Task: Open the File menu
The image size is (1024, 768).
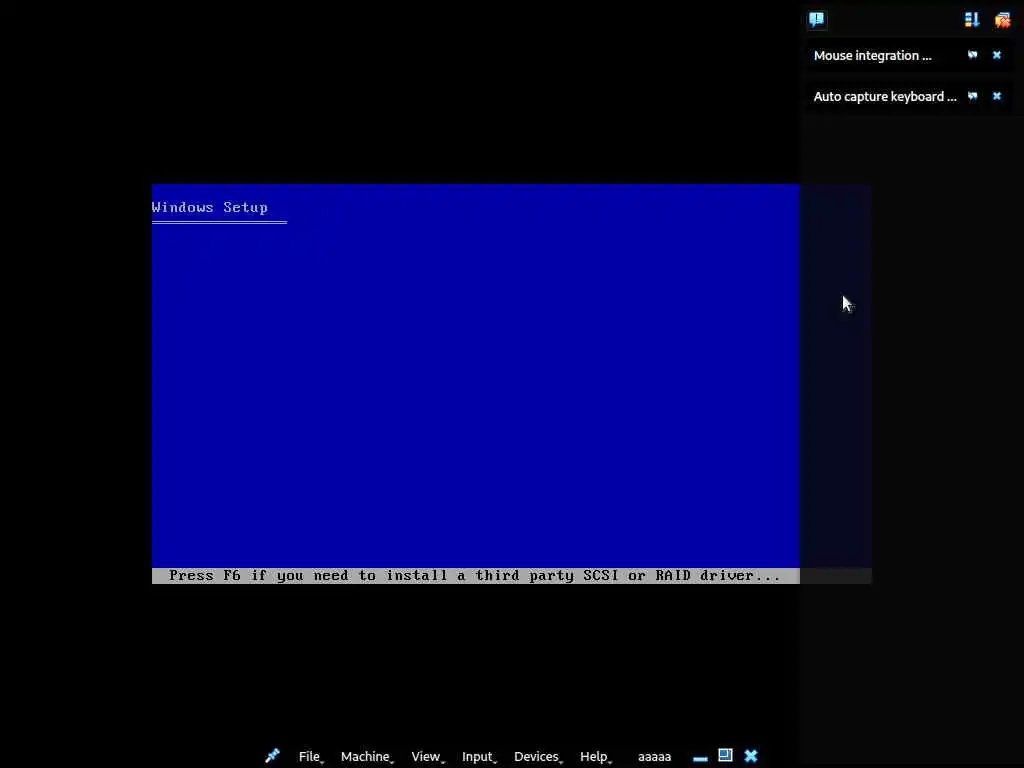Action: tap(310, 756)
